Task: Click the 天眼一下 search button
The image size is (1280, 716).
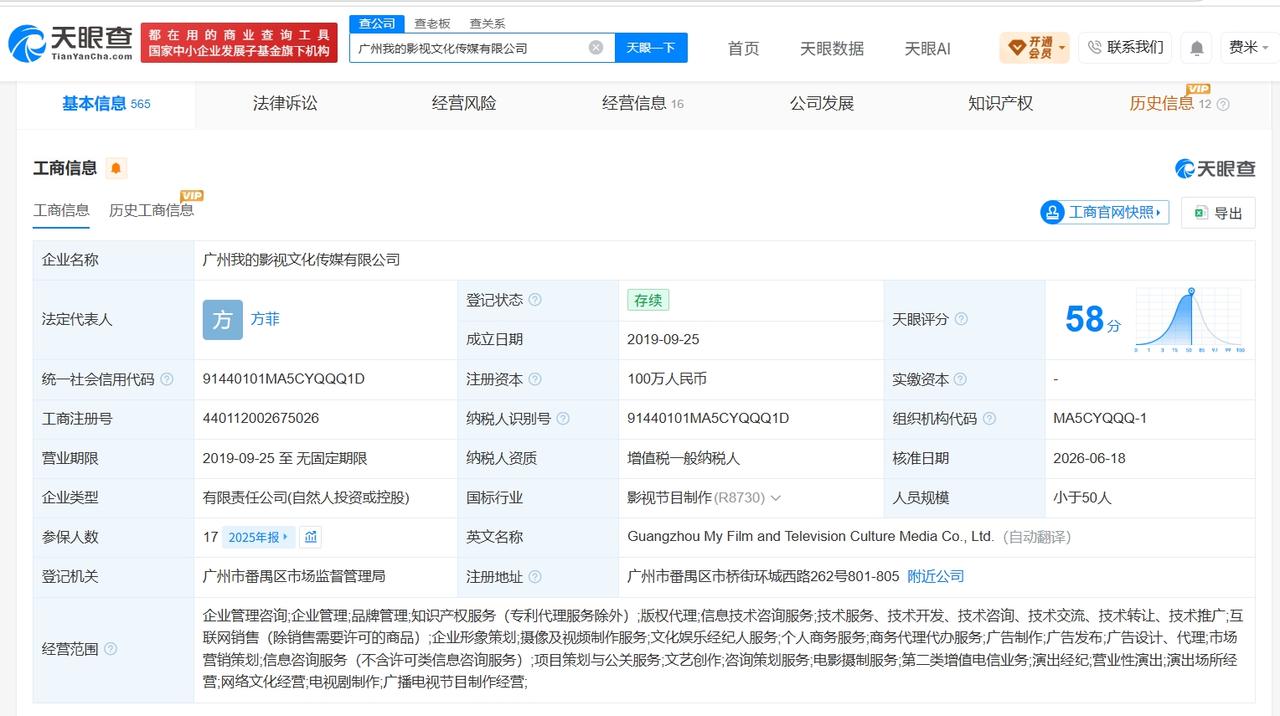Action: pos(651,47)
